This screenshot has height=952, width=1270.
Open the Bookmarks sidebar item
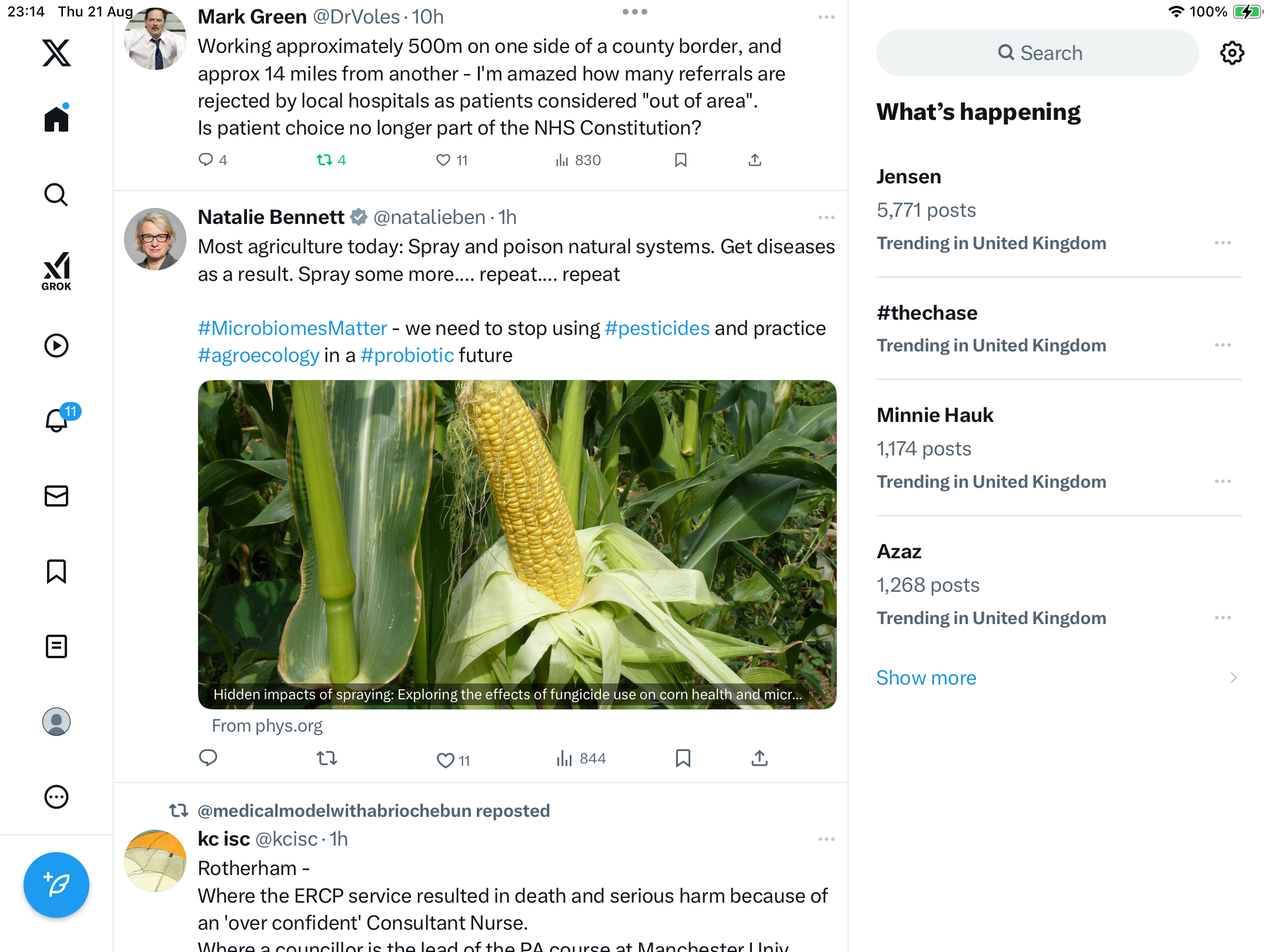point(56,571)
